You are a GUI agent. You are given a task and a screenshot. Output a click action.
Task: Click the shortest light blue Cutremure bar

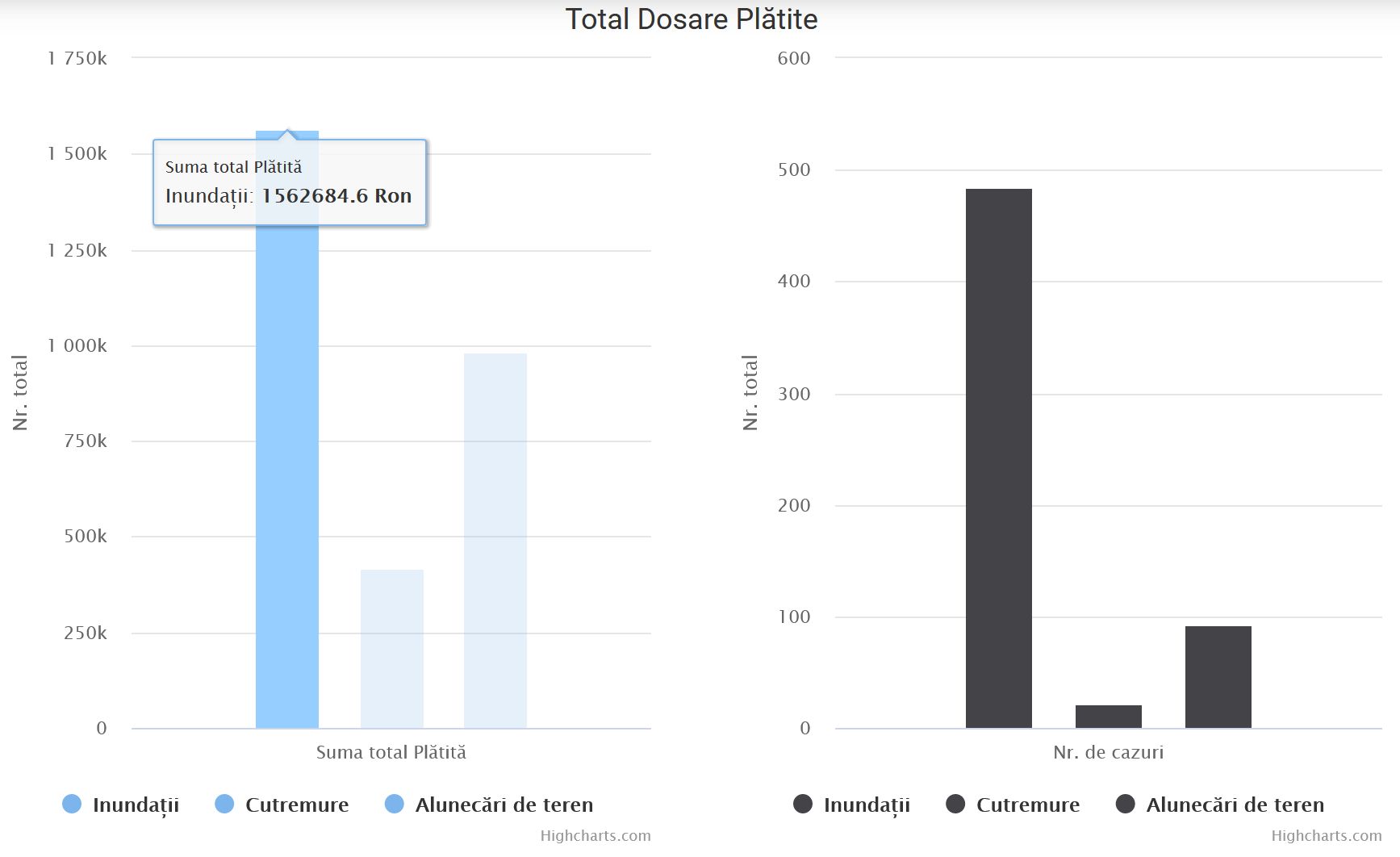(392, 650)
